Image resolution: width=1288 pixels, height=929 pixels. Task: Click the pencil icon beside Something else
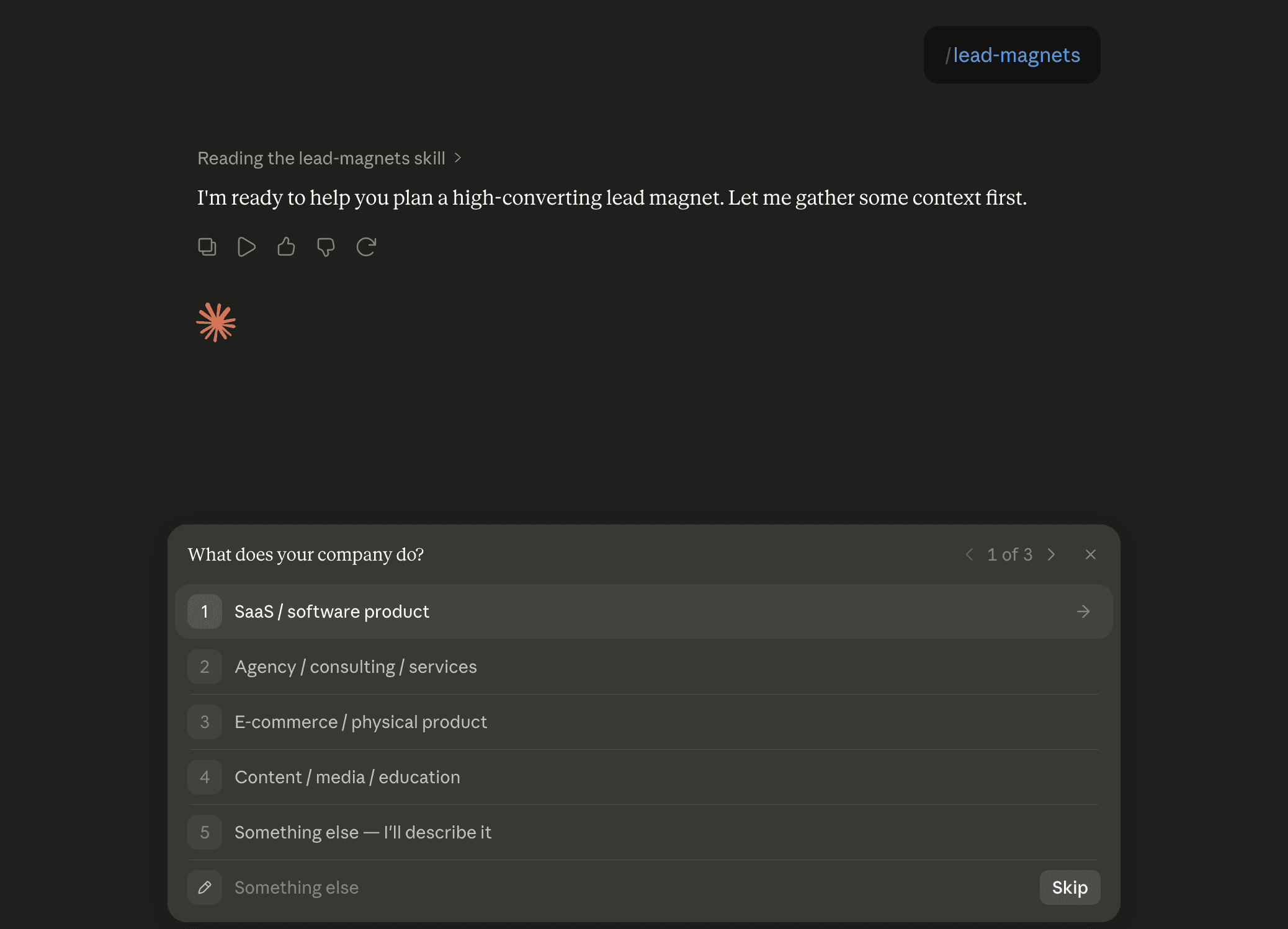tap(205, 887)
